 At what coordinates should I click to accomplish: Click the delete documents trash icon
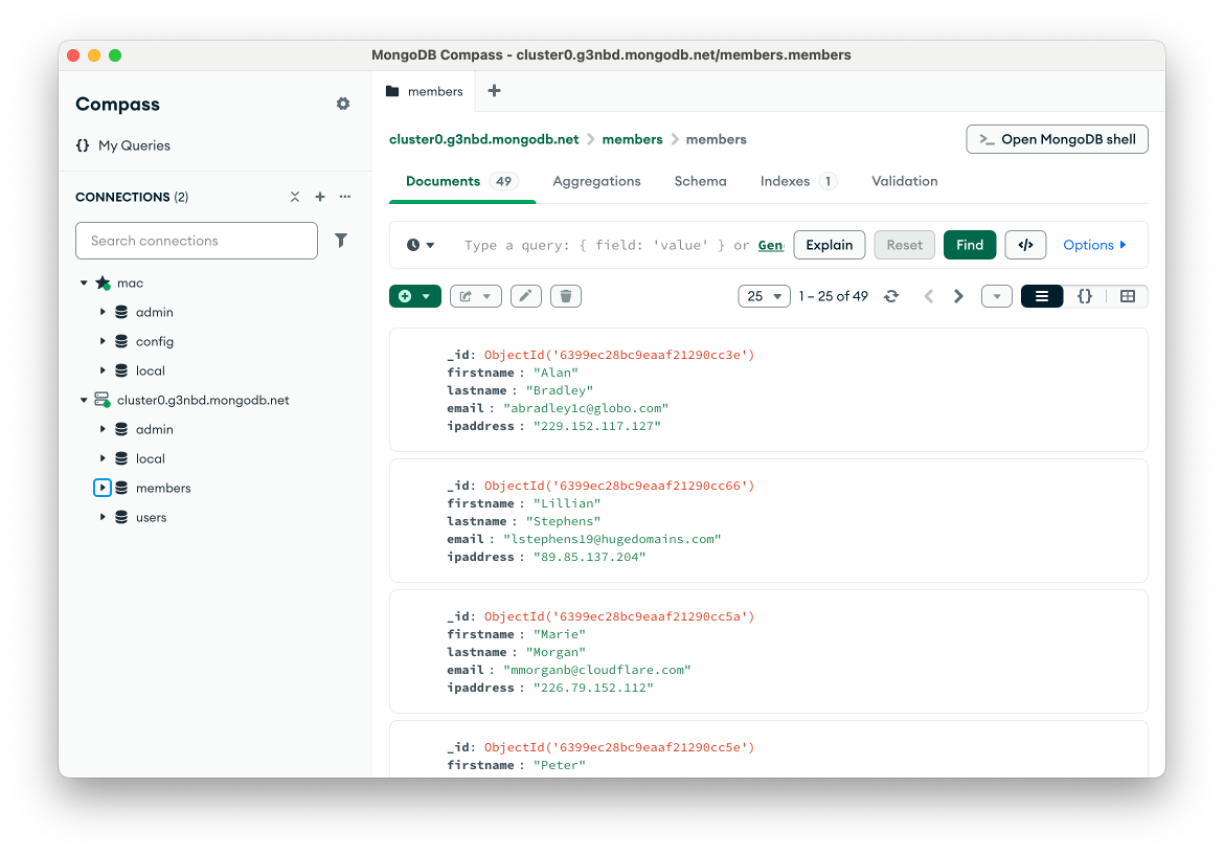pos(565,296)
